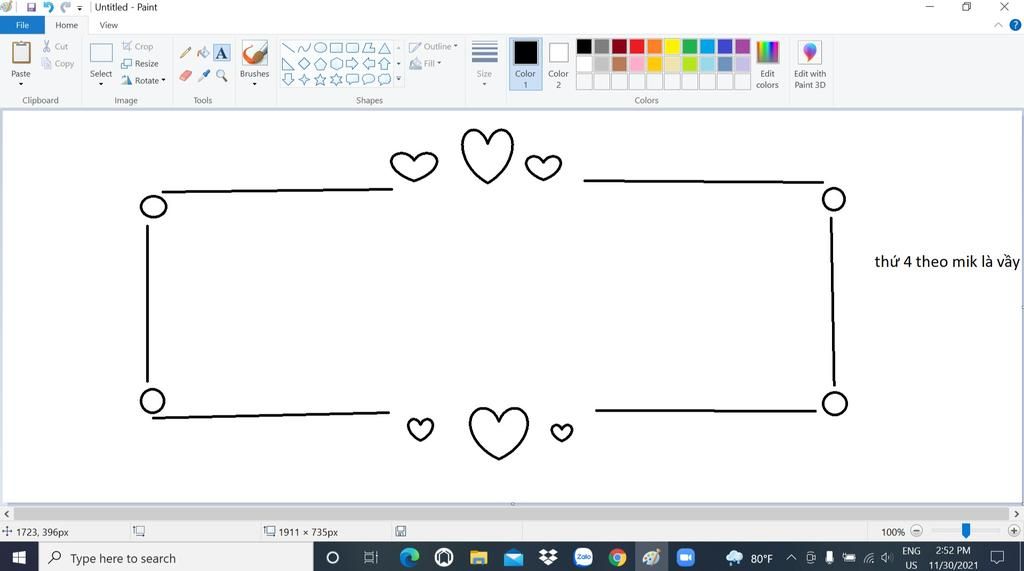Pick the Fill with color bucket tool

coord(204,53)
